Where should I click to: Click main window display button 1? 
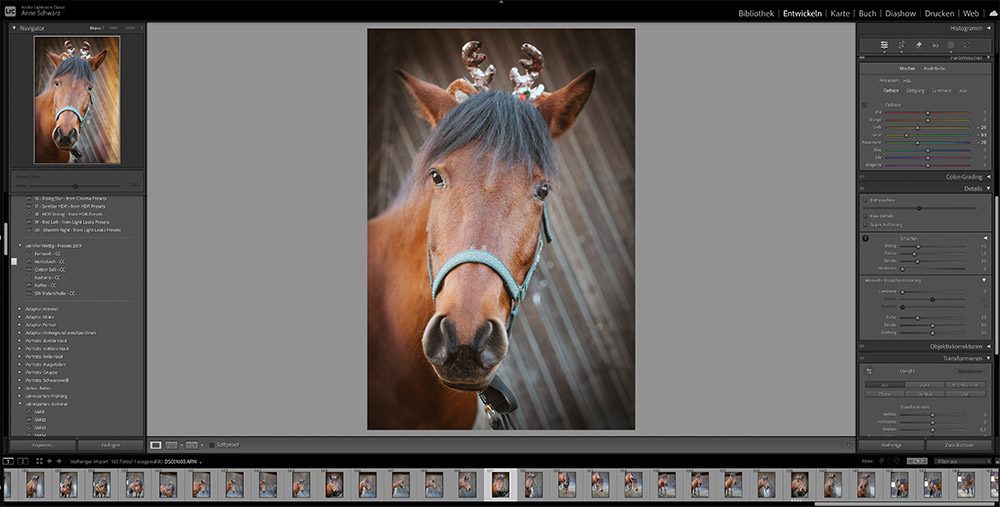click(x=8, y=461)
